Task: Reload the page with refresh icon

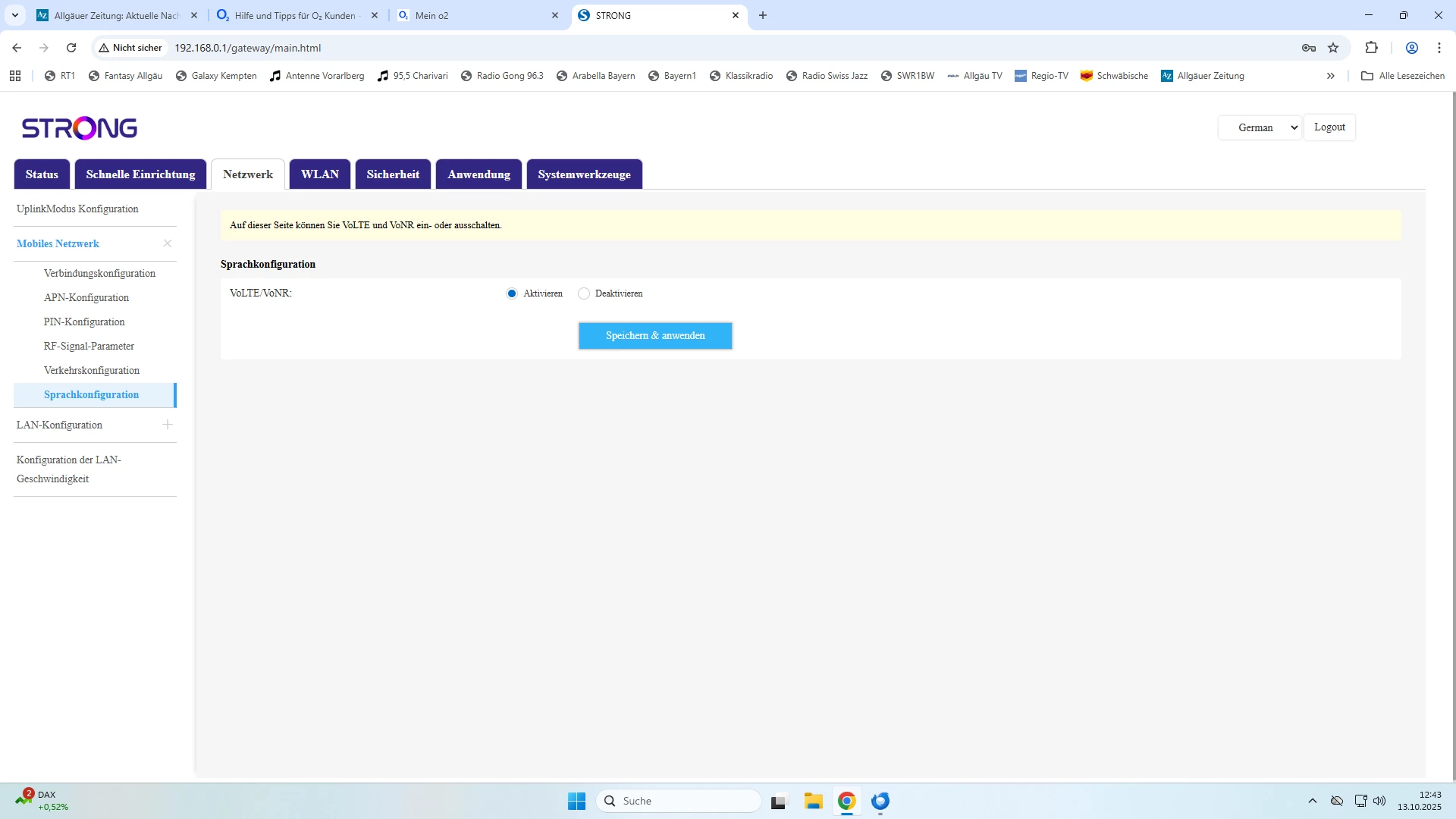Action: pos(71,48)
